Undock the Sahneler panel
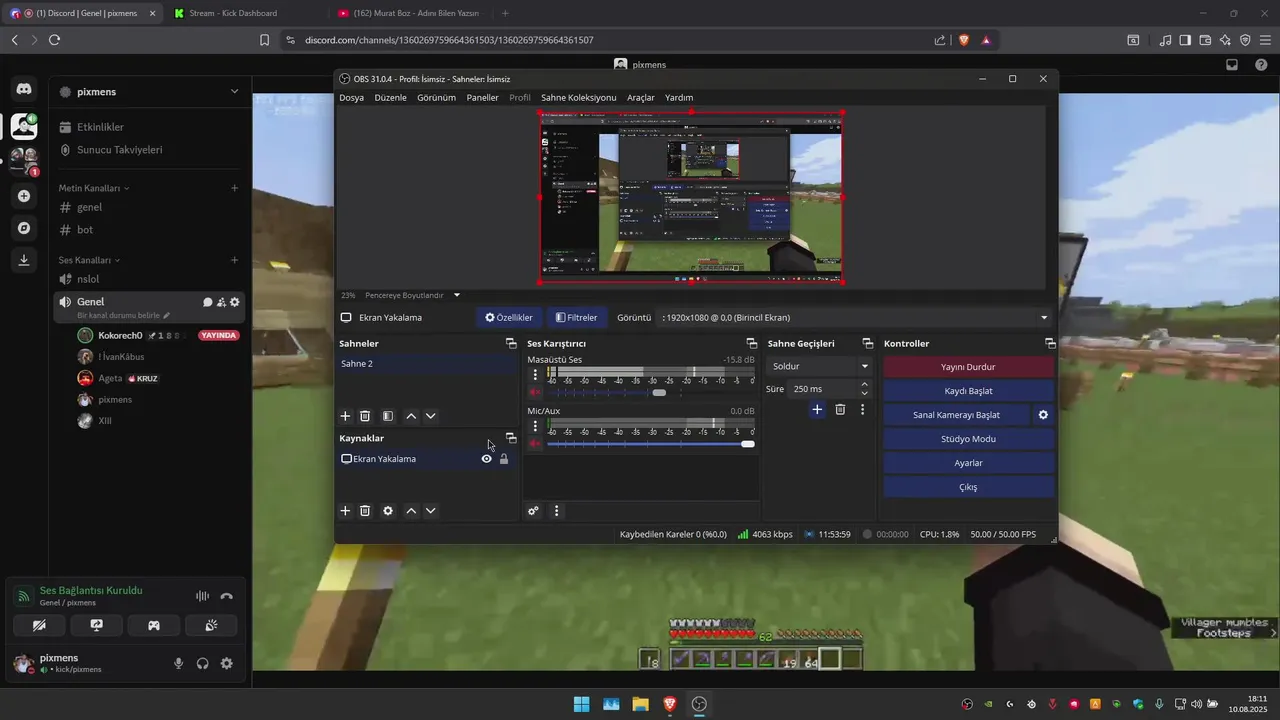Screen dimensions: 1280x720 pos(511,344)
